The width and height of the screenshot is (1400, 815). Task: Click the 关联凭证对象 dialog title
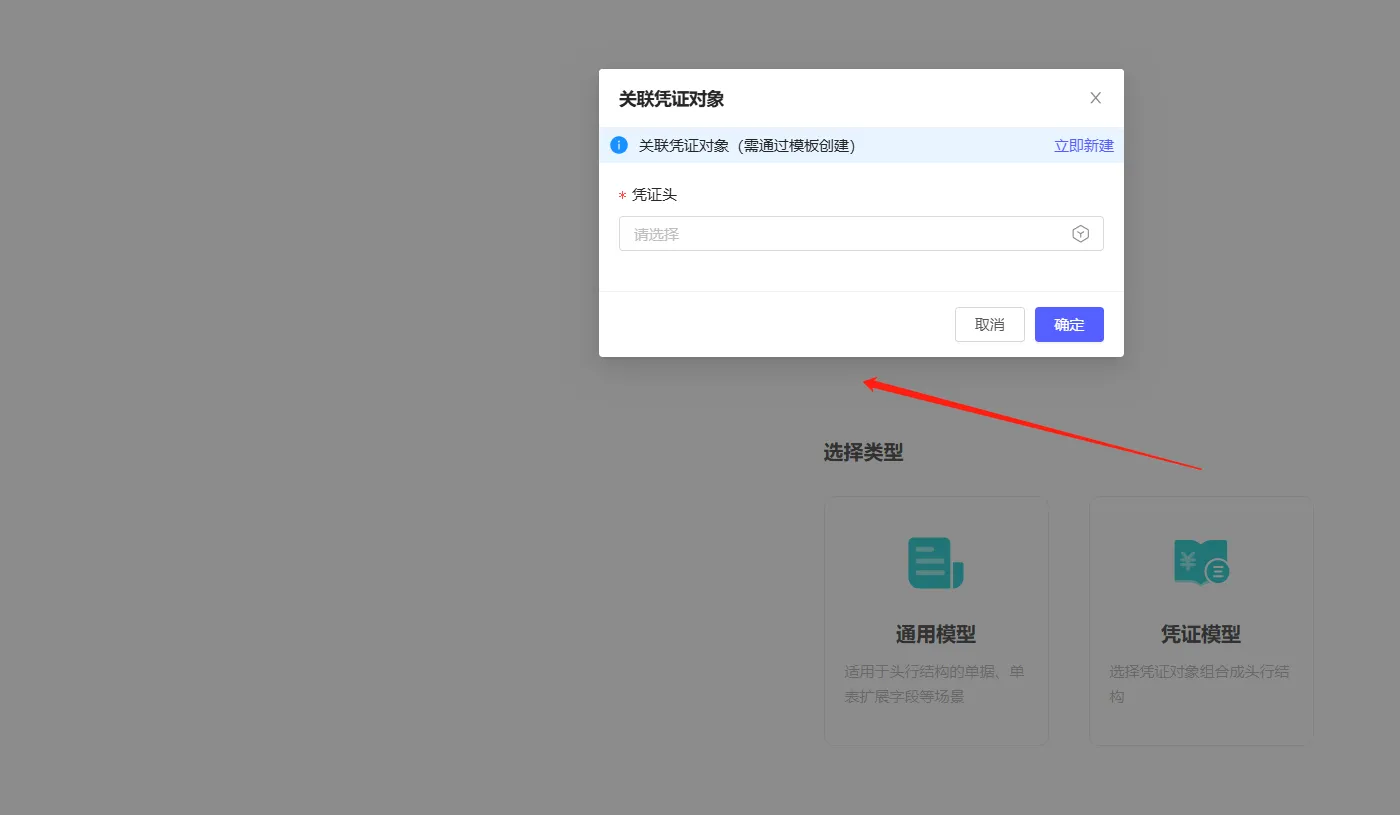pyautogui.click(x=671, y=99)
